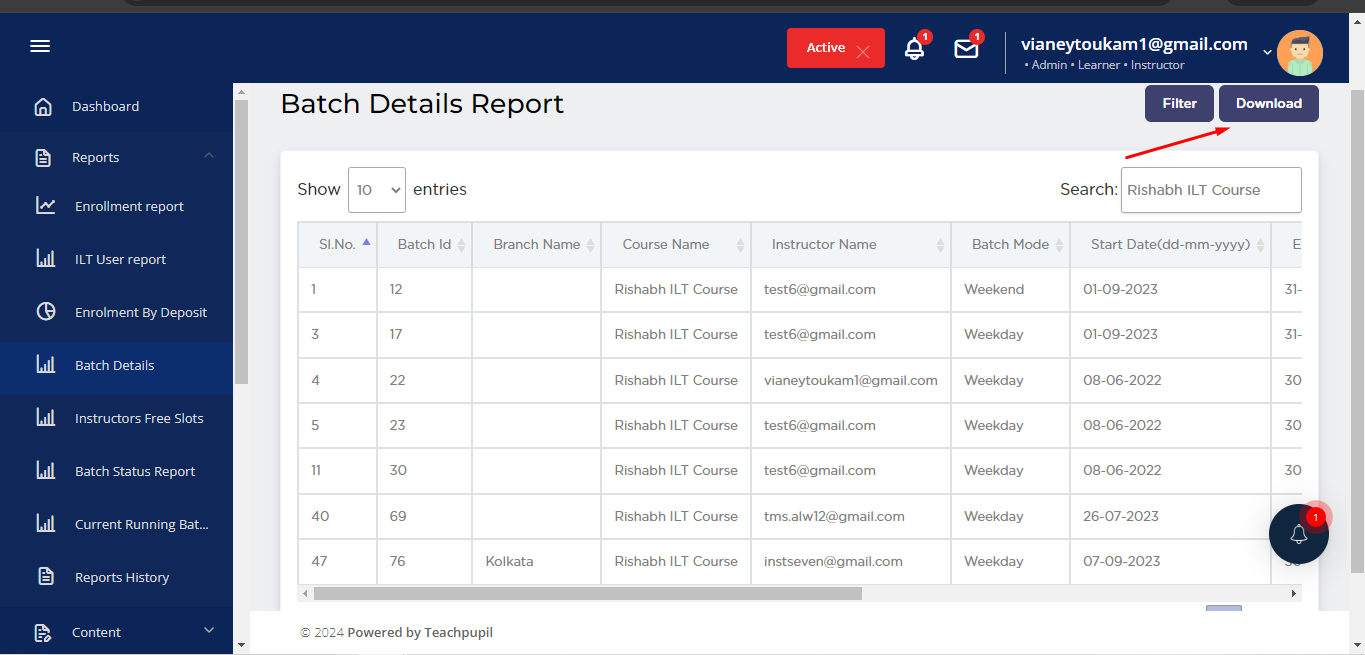1365x655 pixels.
Task: Collapse the Reports sidebar section
Action: coord(208,156)
